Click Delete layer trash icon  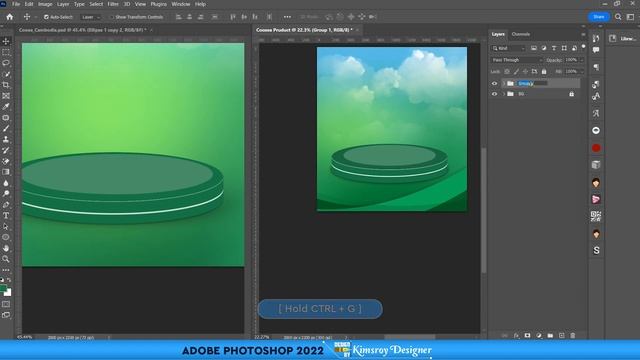coord(573,336)
